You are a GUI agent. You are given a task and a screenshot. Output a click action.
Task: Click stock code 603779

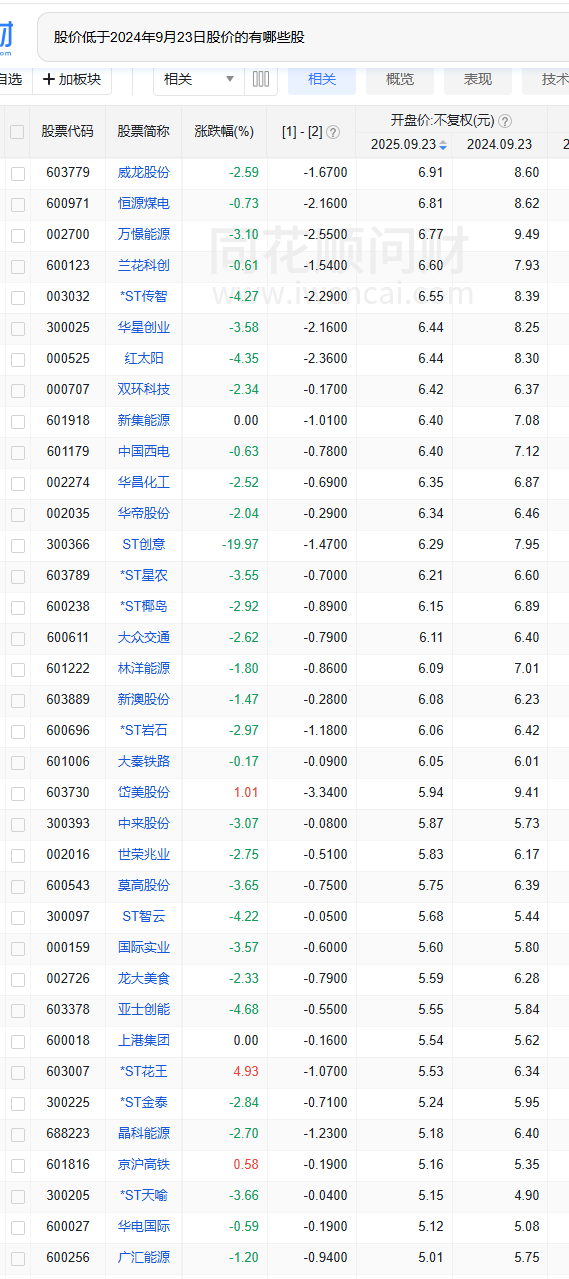(x=68, y=173)
